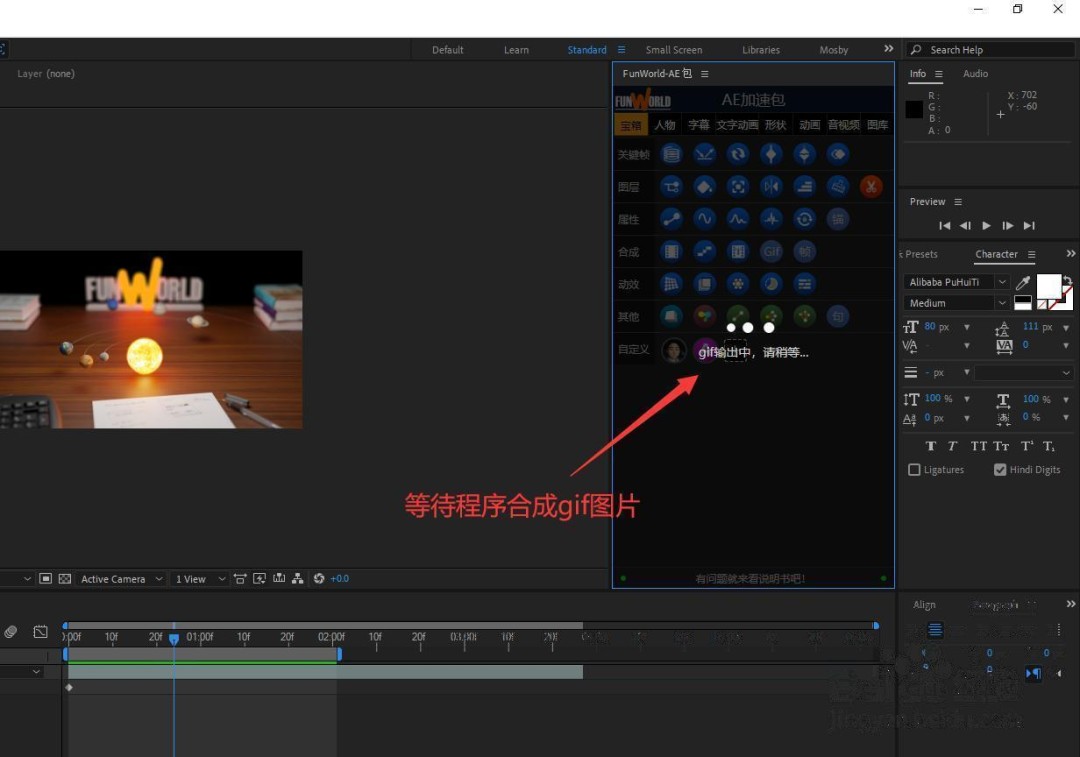Select the 人物 tab in FunWorld panel
Viewport: 1080px width, 757px height.
(x=665, y=125)
